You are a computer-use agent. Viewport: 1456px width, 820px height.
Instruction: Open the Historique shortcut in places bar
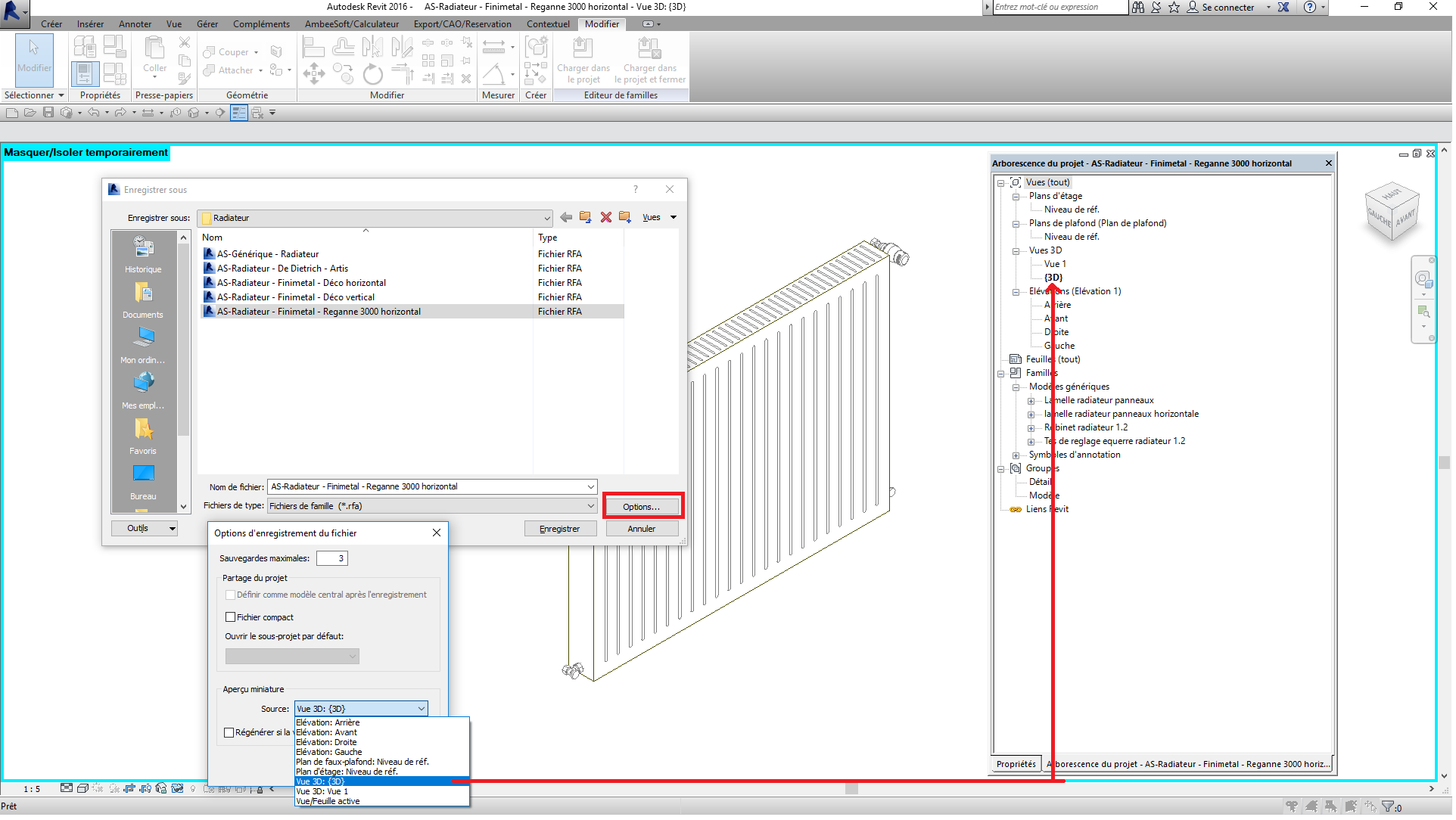[x=143, y=255]
